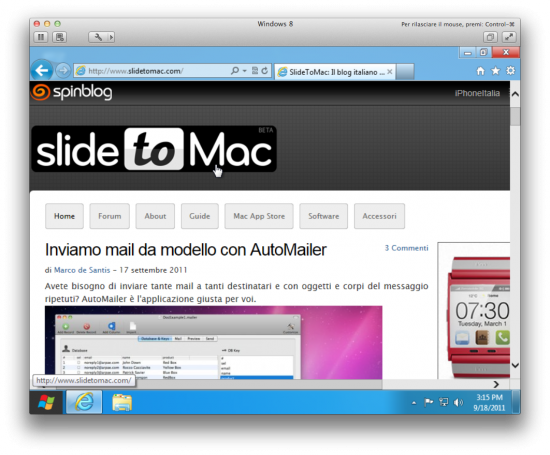Expand the wrench toolbar arrow
The image size is (550, 455).
111,37
